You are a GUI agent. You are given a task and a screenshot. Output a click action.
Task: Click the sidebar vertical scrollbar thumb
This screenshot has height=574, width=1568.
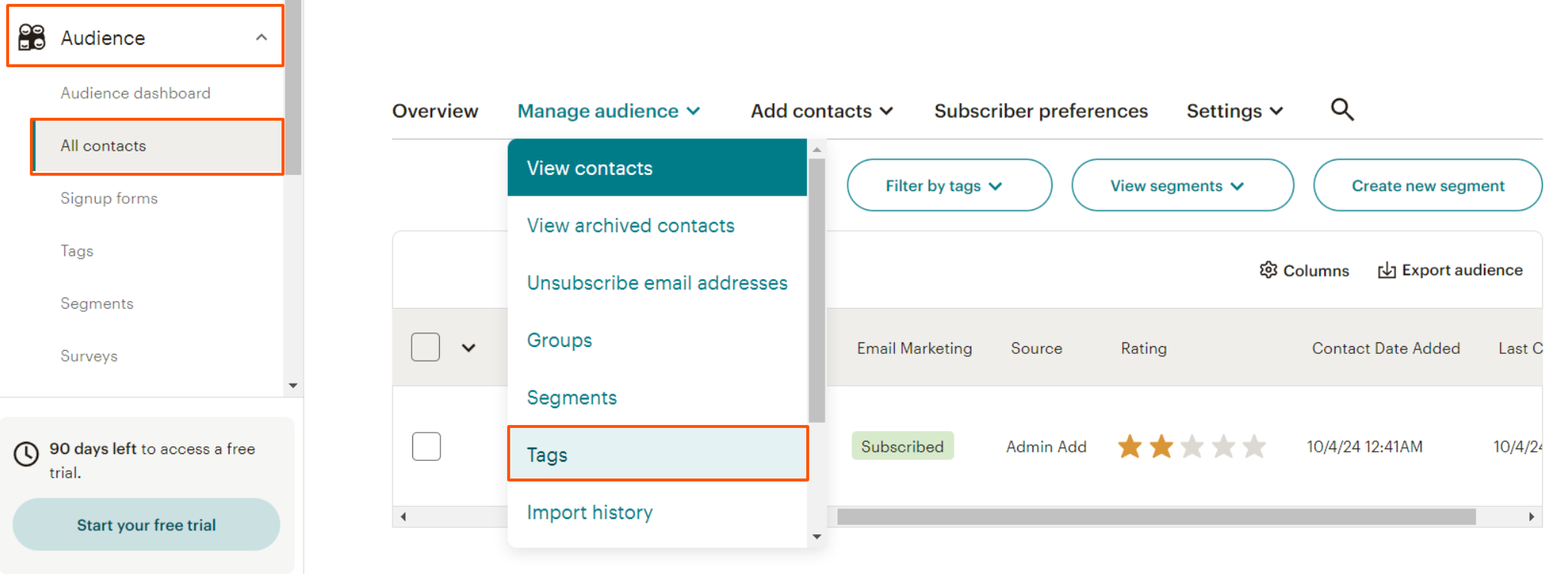(293, 87)
